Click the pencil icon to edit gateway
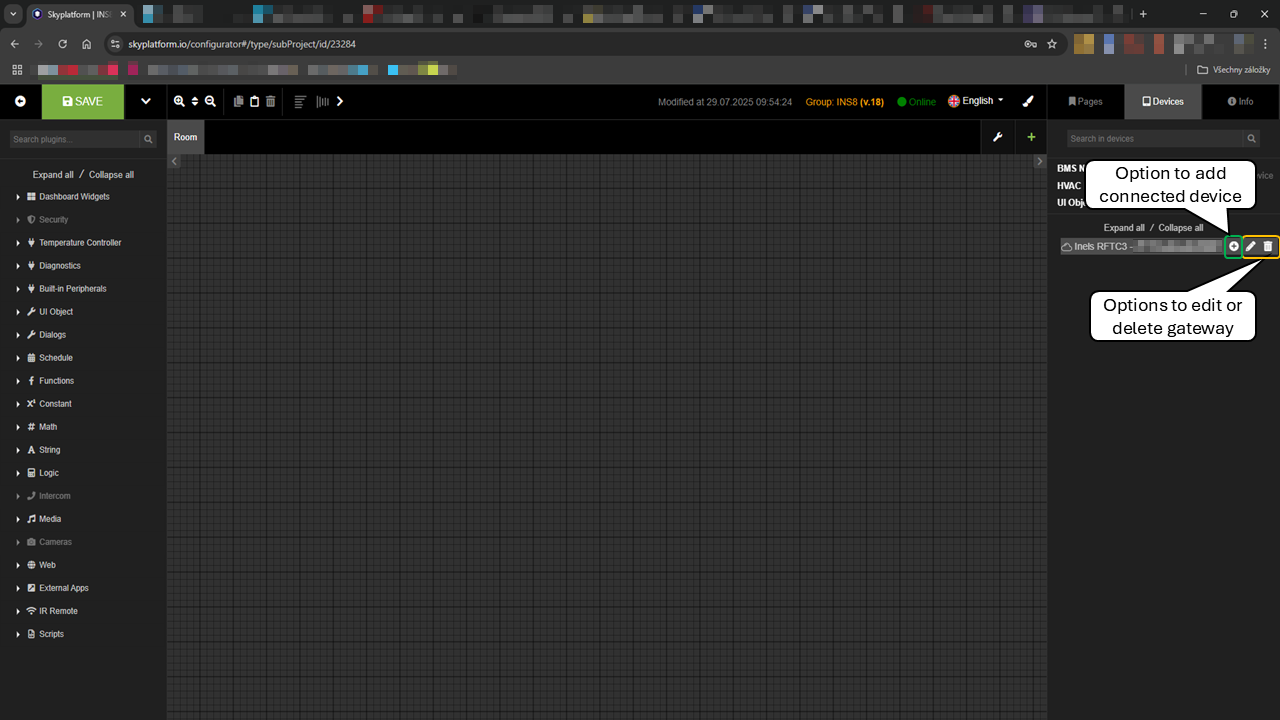This screenshot has width=1280, height=720. [1251, 246]
